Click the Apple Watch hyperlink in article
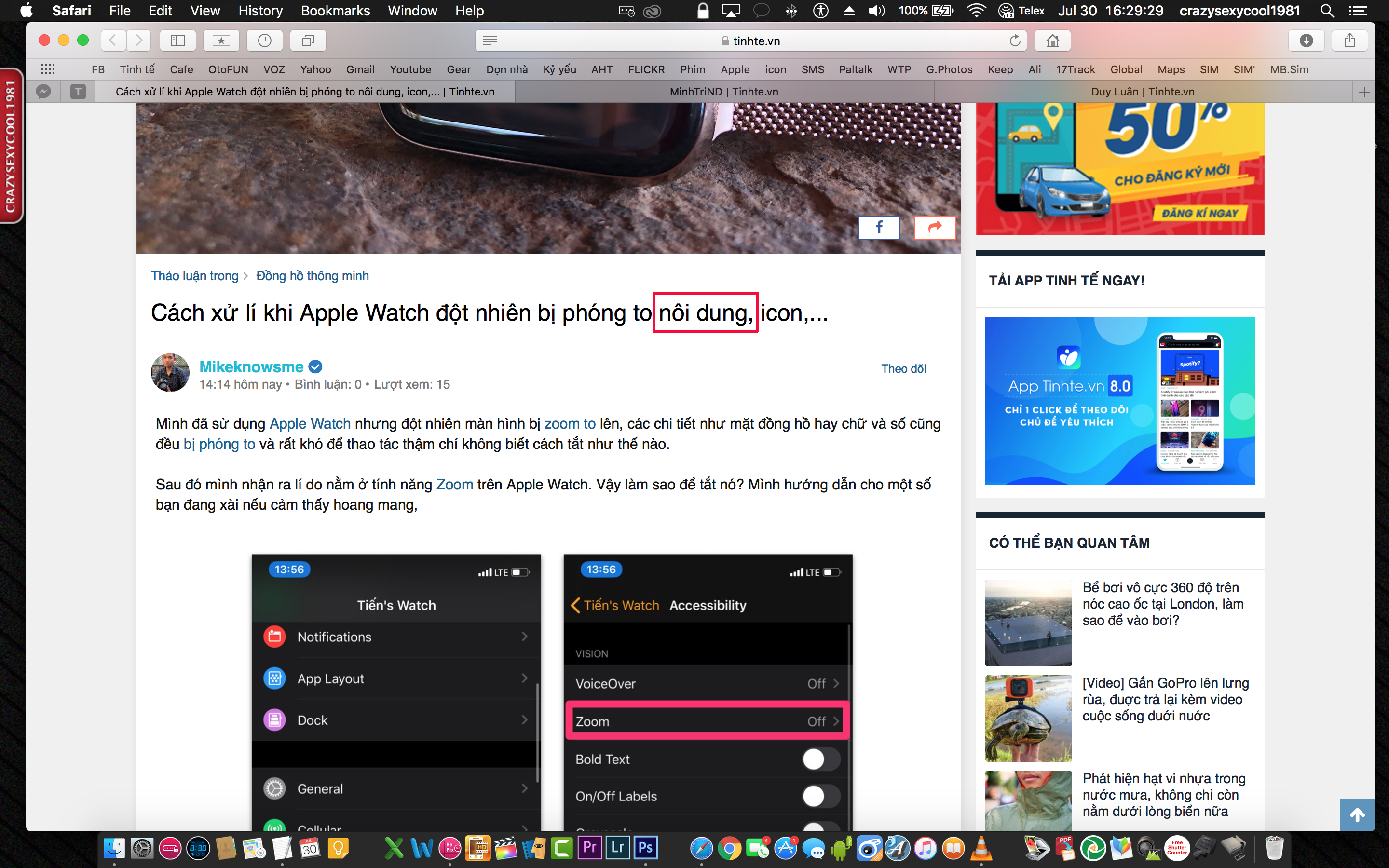1389x868 pixels. [x=309, y=424]
